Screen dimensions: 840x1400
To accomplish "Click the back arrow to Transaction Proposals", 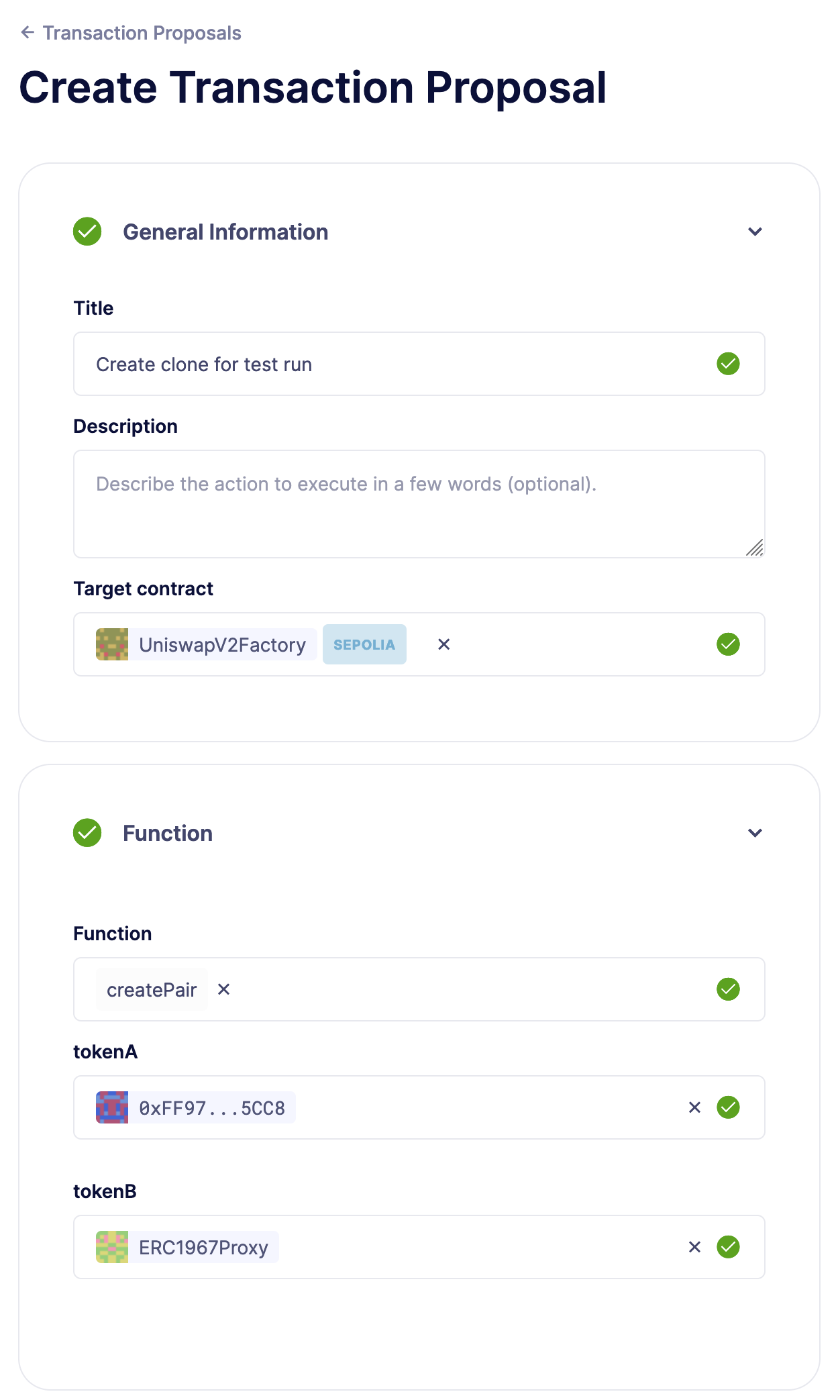I will pos(28,32).
